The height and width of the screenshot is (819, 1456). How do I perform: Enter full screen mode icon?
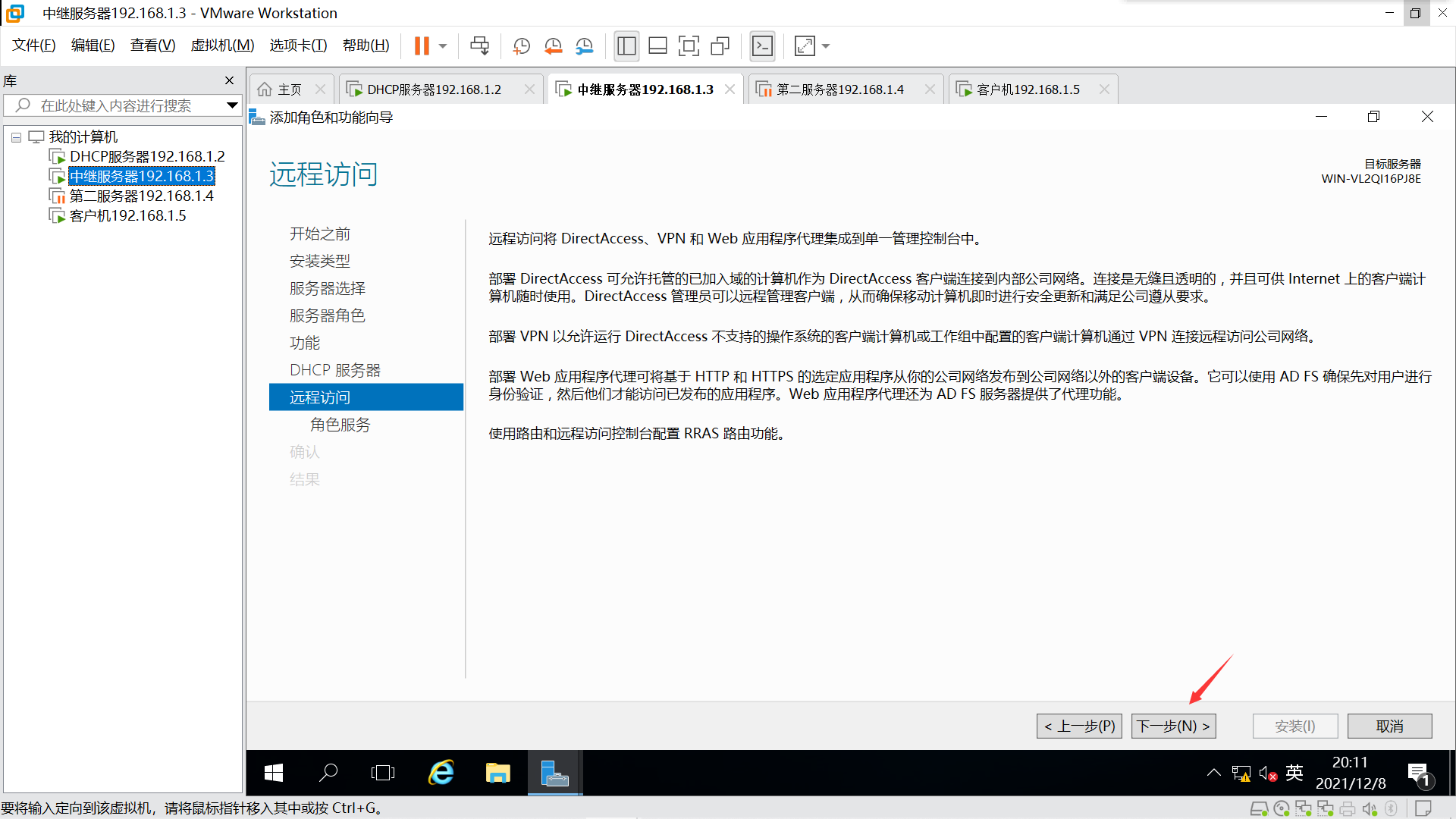(689, 46)
